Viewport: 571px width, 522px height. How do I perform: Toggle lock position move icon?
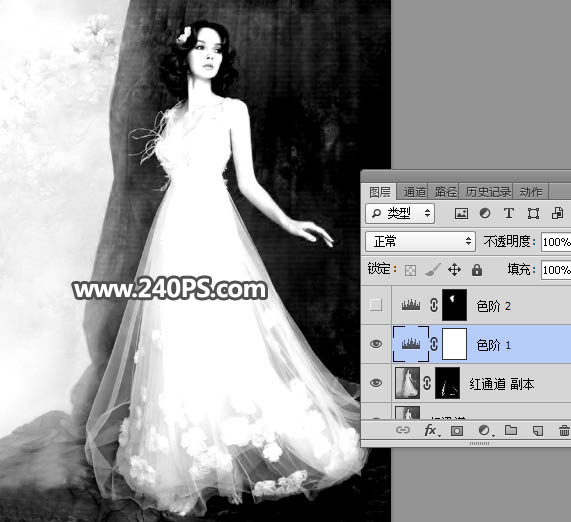[454, 270]
